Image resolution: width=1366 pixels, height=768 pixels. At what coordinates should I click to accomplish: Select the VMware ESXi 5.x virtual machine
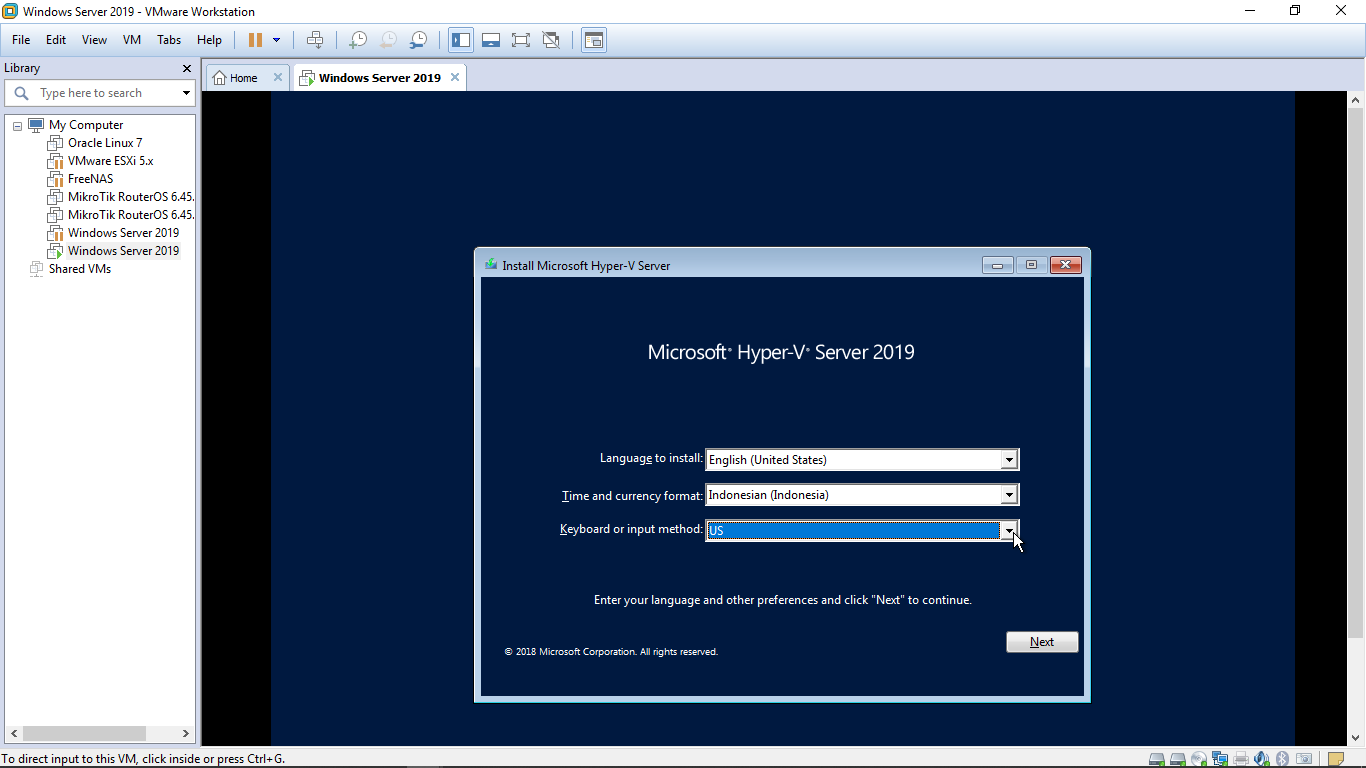[111, 161]
